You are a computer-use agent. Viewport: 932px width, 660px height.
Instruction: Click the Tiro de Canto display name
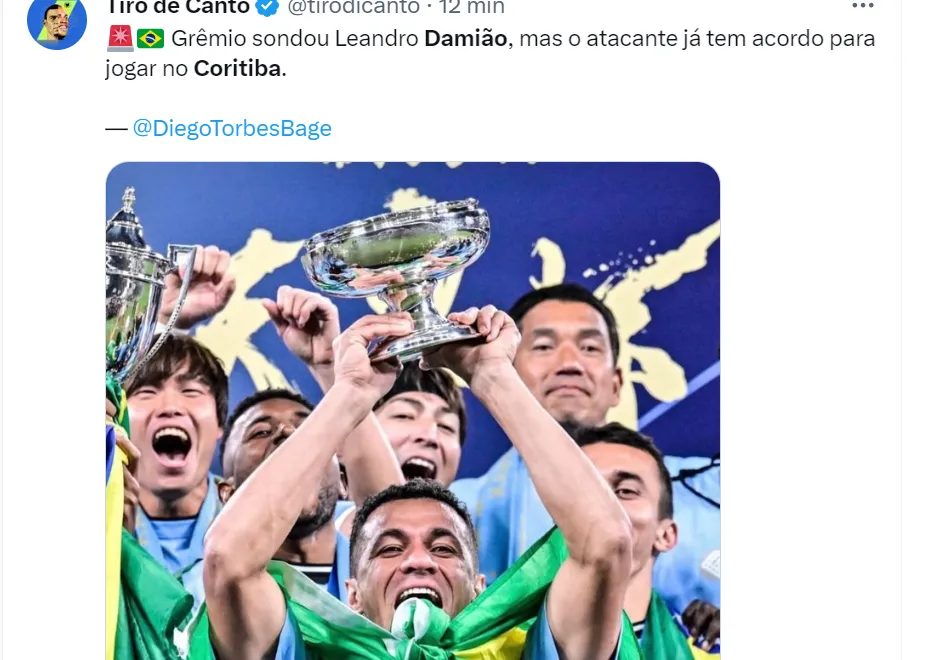[x=178, y=7]
